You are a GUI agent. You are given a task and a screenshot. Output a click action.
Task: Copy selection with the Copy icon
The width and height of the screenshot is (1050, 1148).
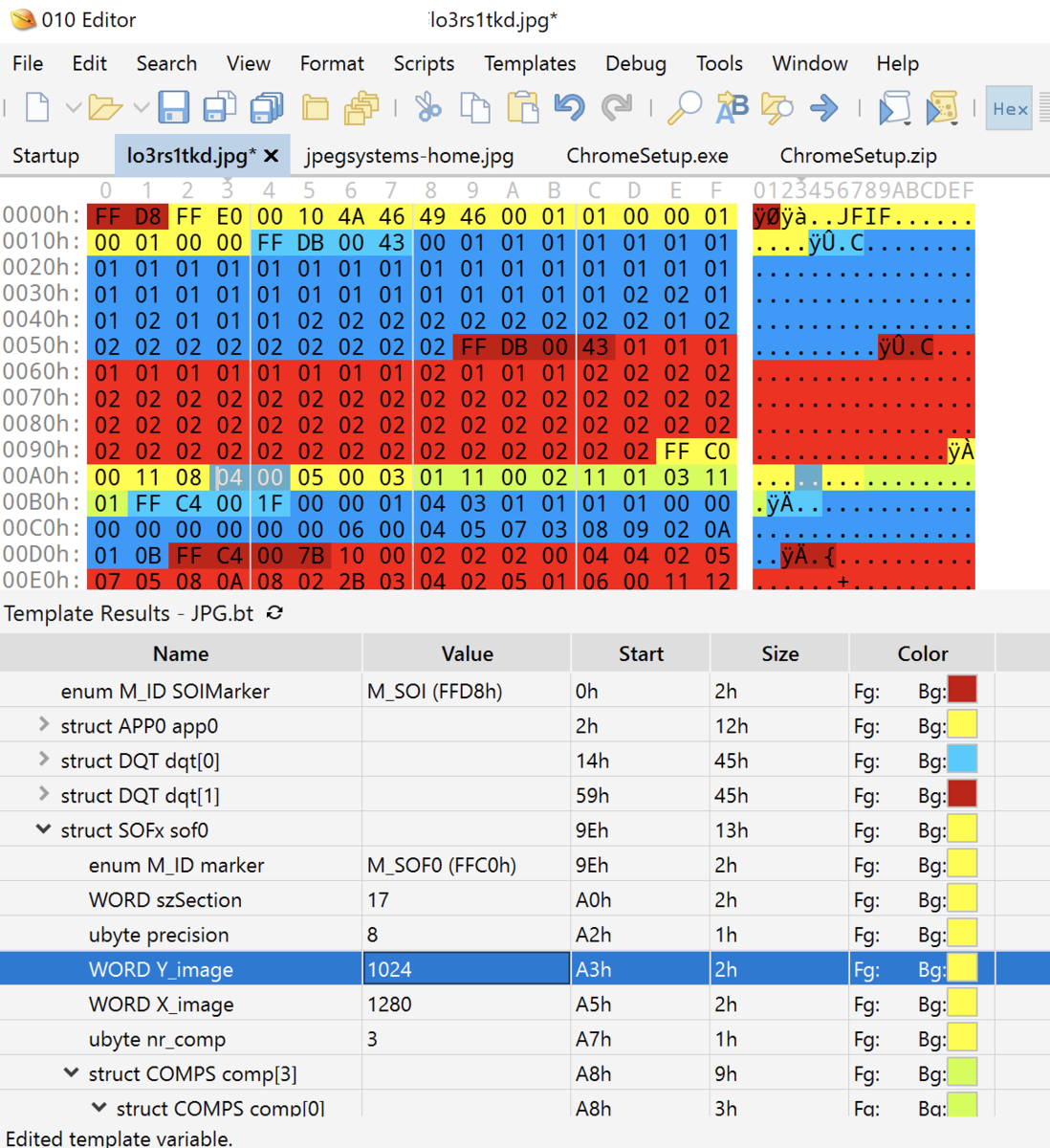pos(474,107)
